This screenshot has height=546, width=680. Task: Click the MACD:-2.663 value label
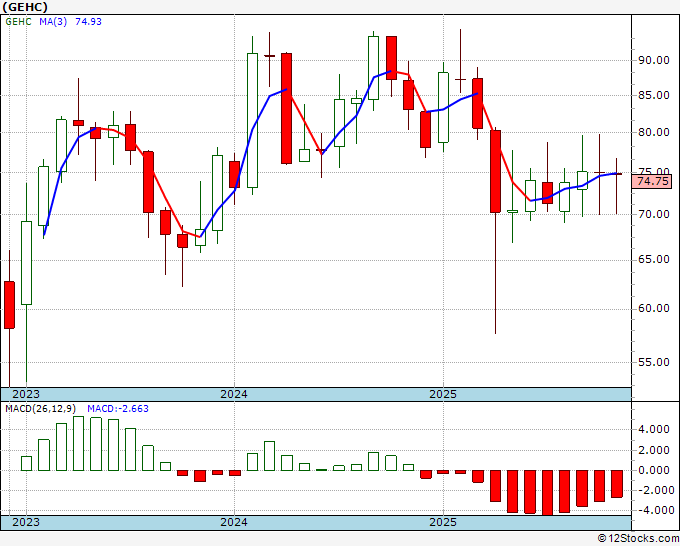118,409
